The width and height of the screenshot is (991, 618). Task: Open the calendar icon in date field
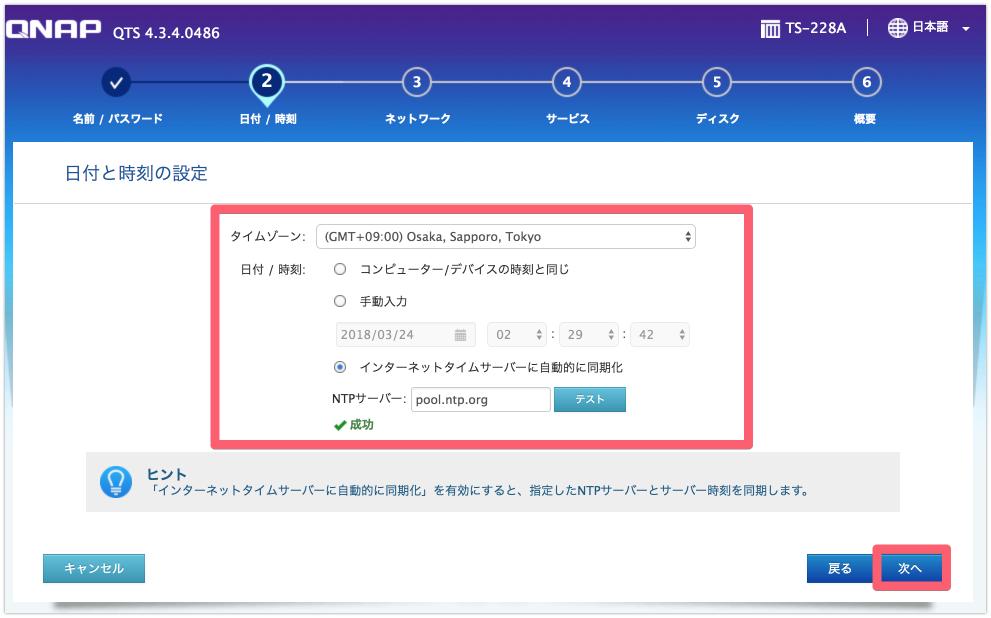(462, 334)
